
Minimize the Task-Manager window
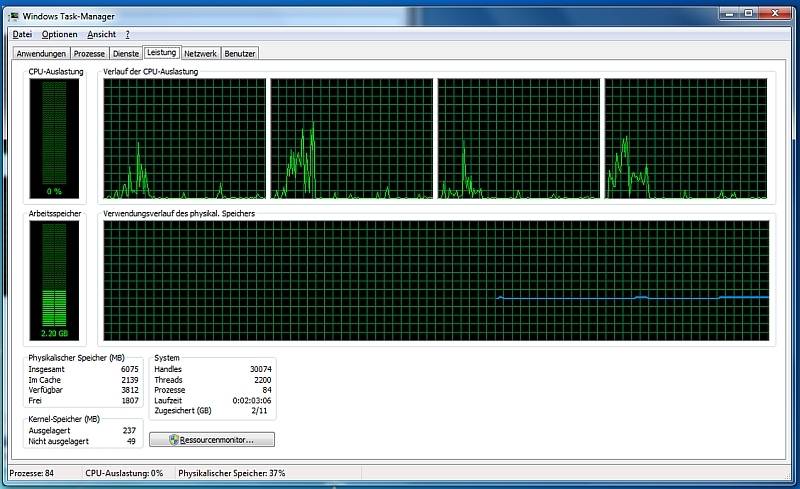click(729, 13)
